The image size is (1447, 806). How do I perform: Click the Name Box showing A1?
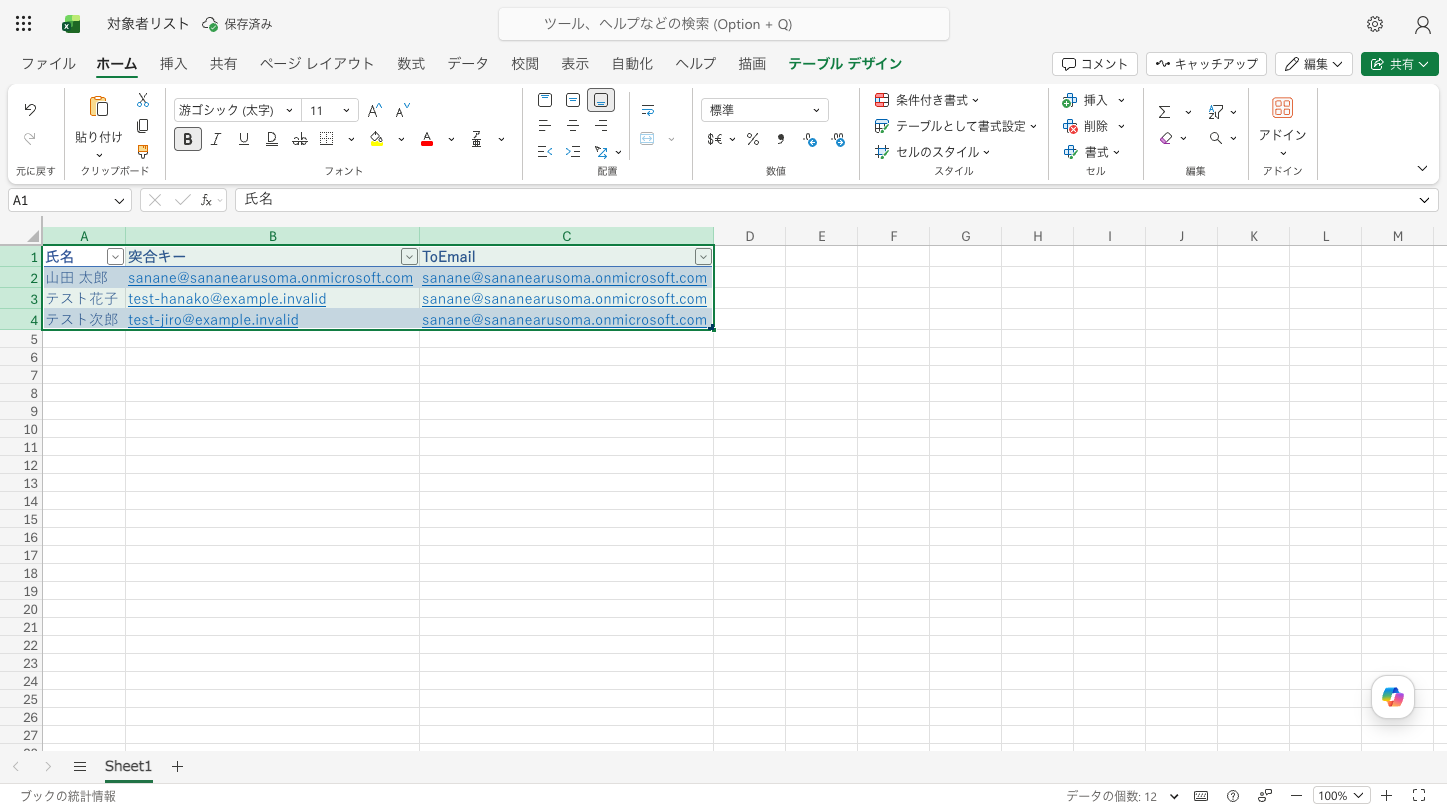point(70,200)
